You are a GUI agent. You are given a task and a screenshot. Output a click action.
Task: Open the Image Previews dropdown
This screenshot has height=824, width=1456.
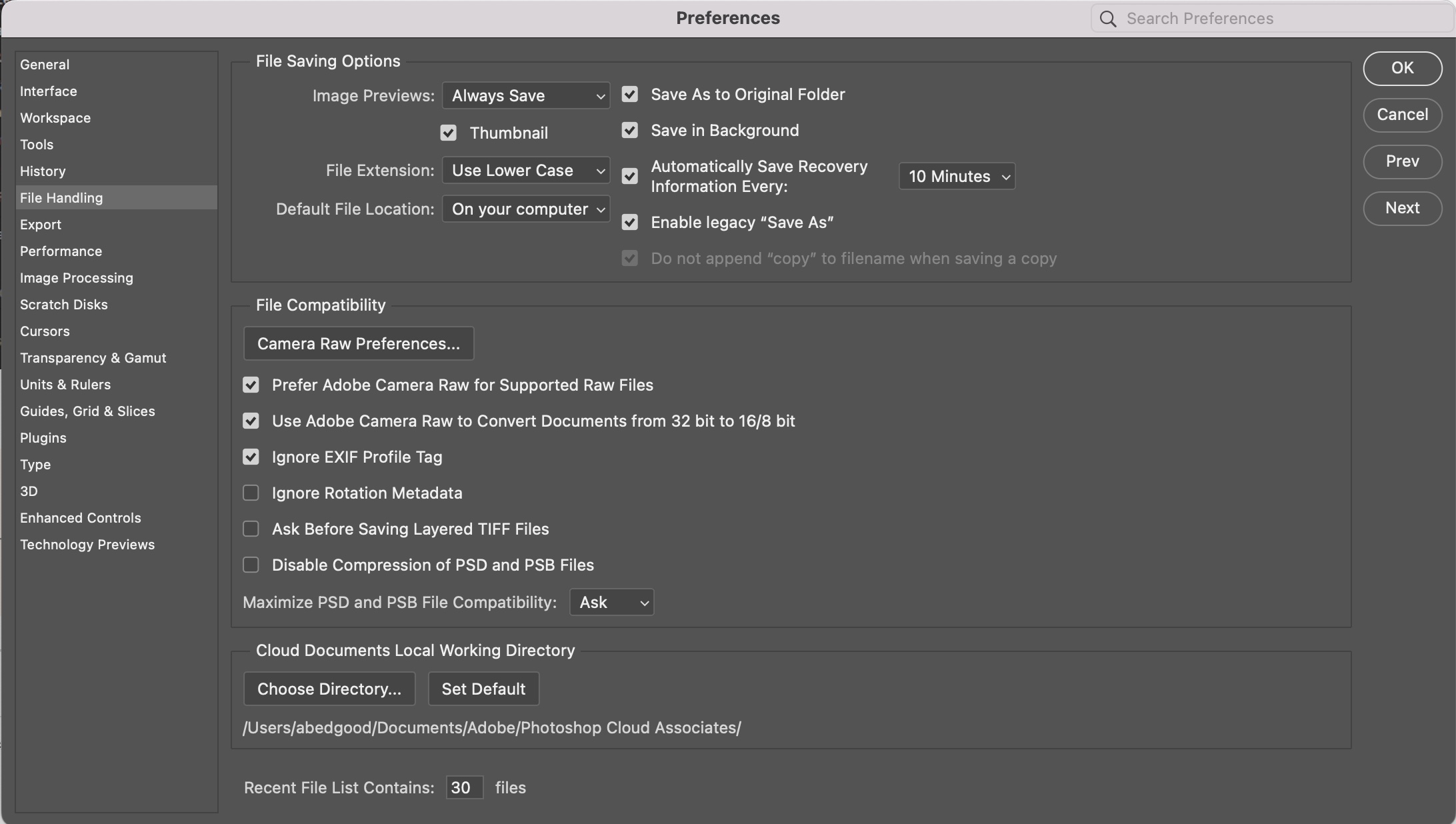525,95
